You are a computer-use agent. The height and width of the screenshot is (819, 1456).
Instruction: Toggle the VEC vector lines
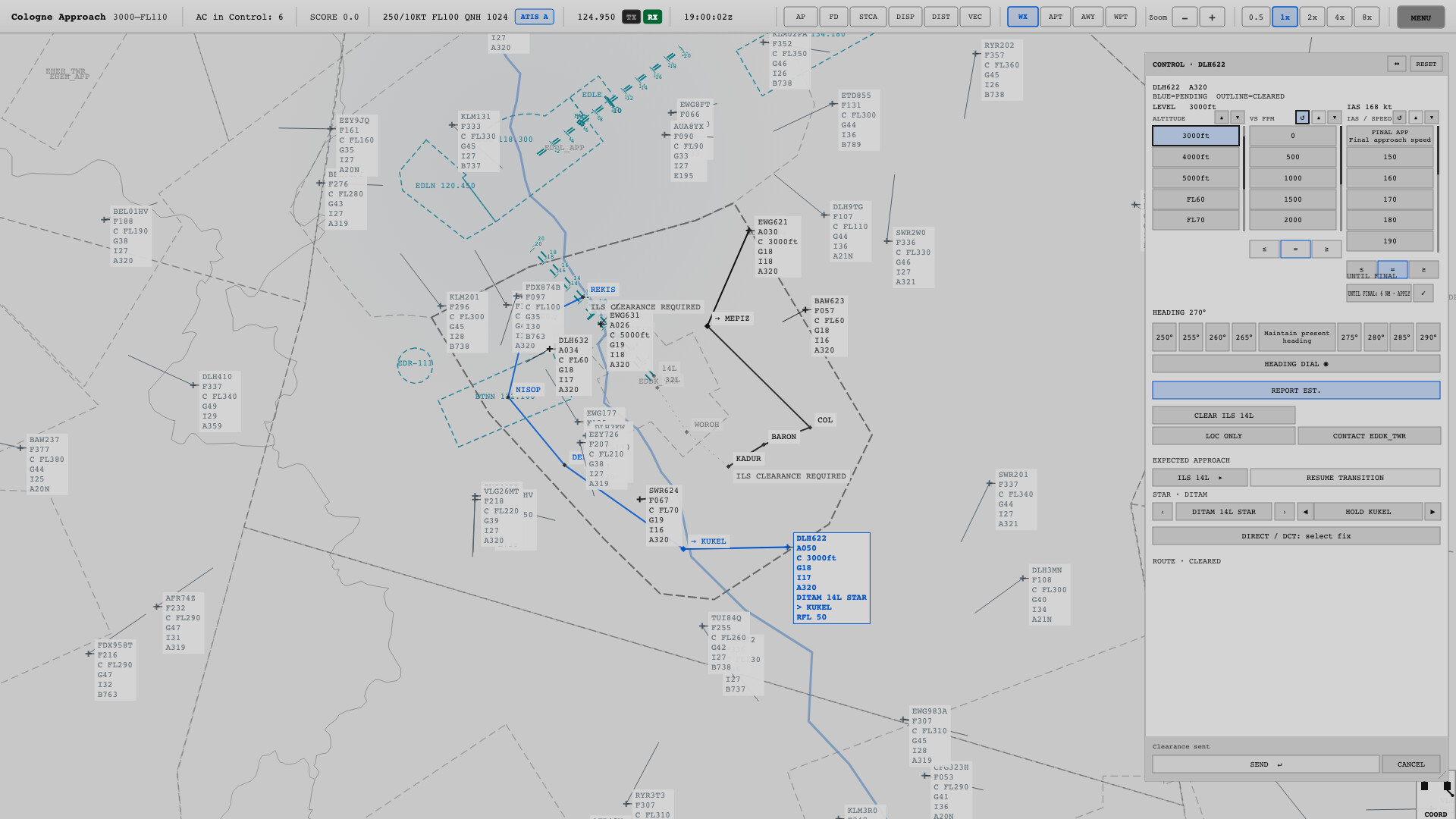(x=975, y=17)
